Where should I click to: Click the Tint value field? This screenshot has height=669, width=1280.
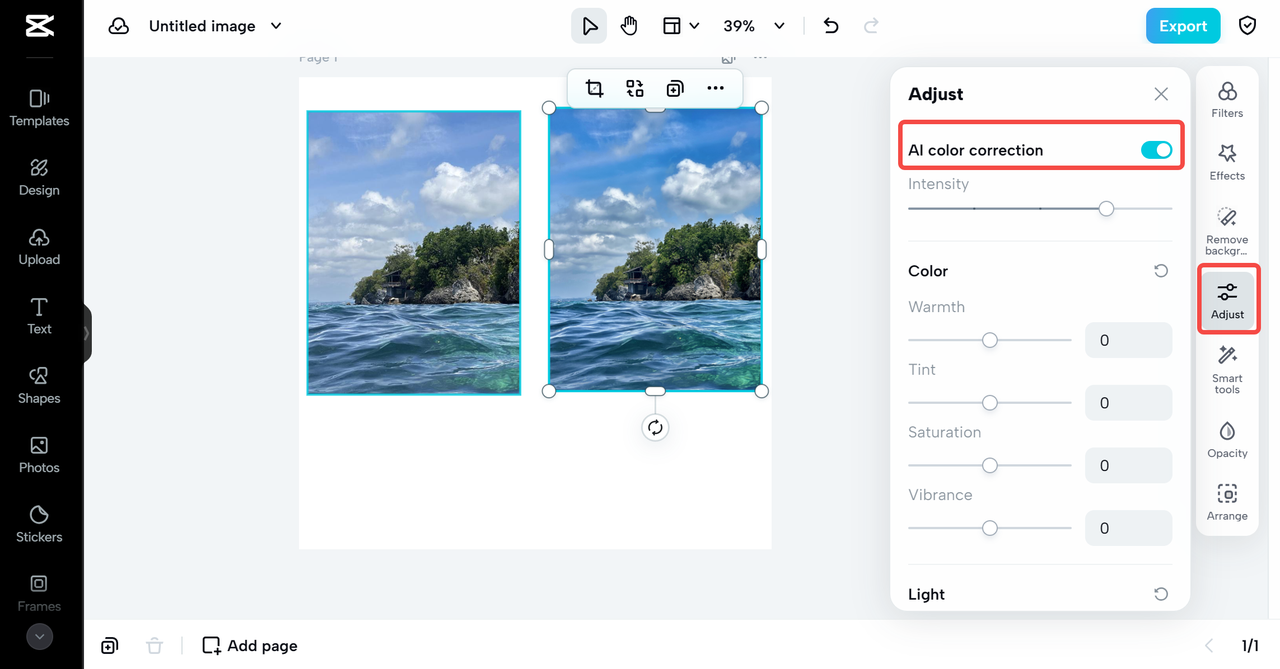tap(1128, 403)
